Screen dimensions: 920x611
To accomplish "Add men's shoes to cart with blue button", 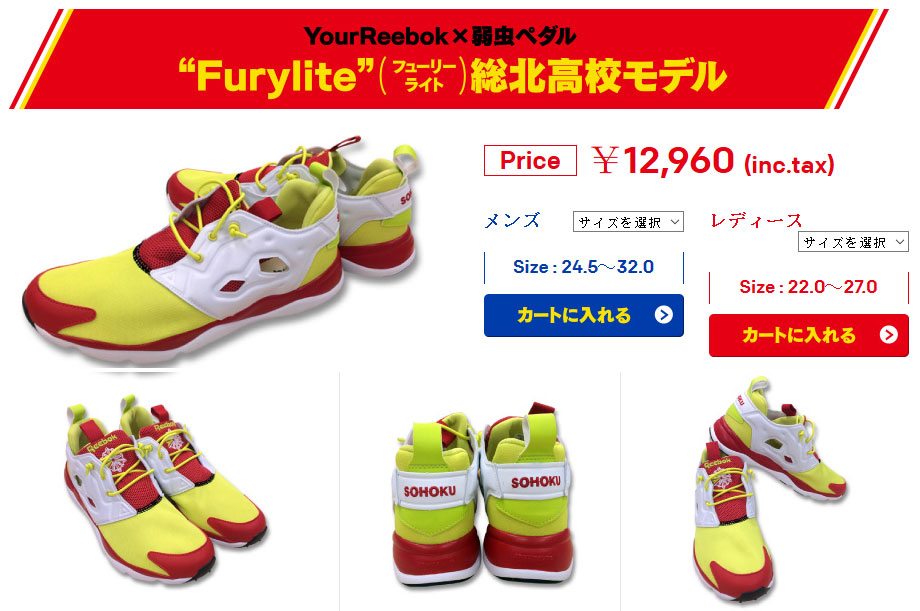I will 584,315.
